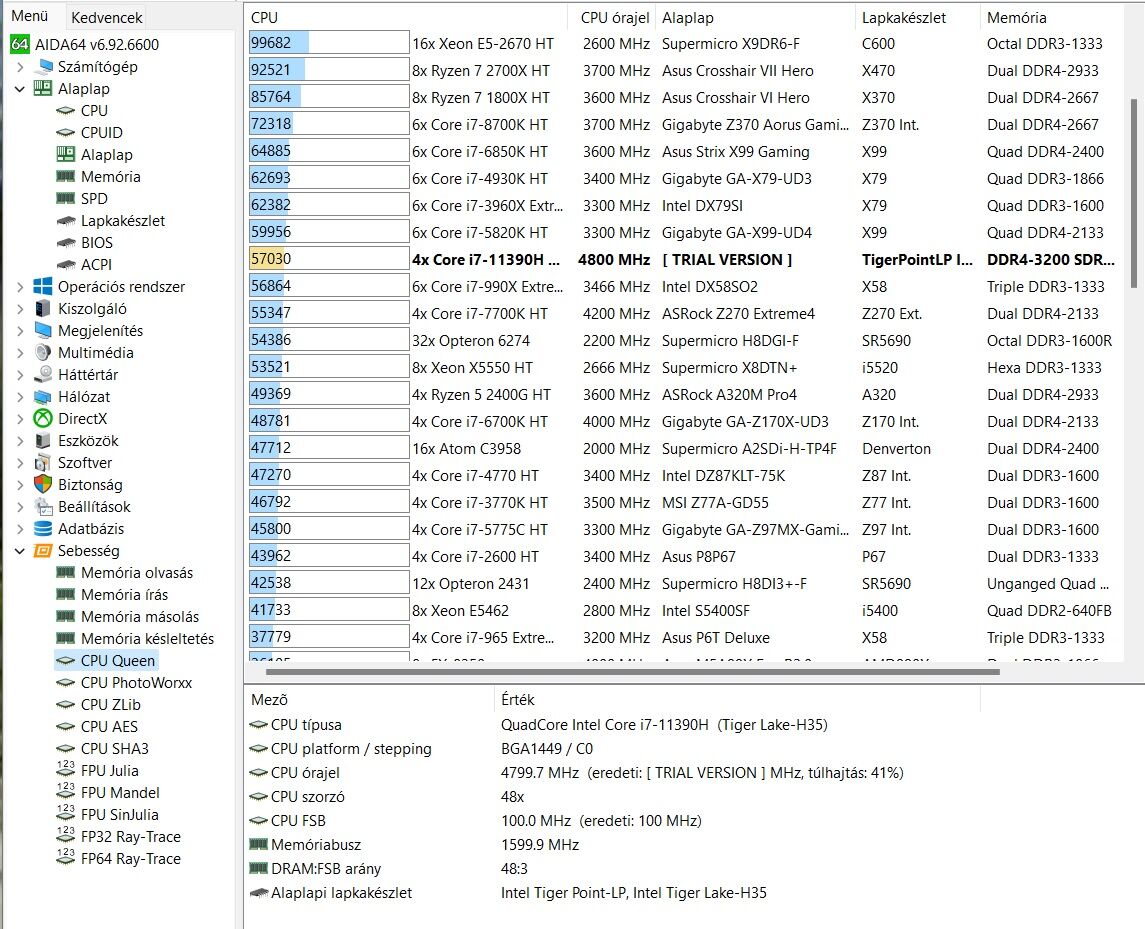Click the Számítógép computer icon

point(44,66)
